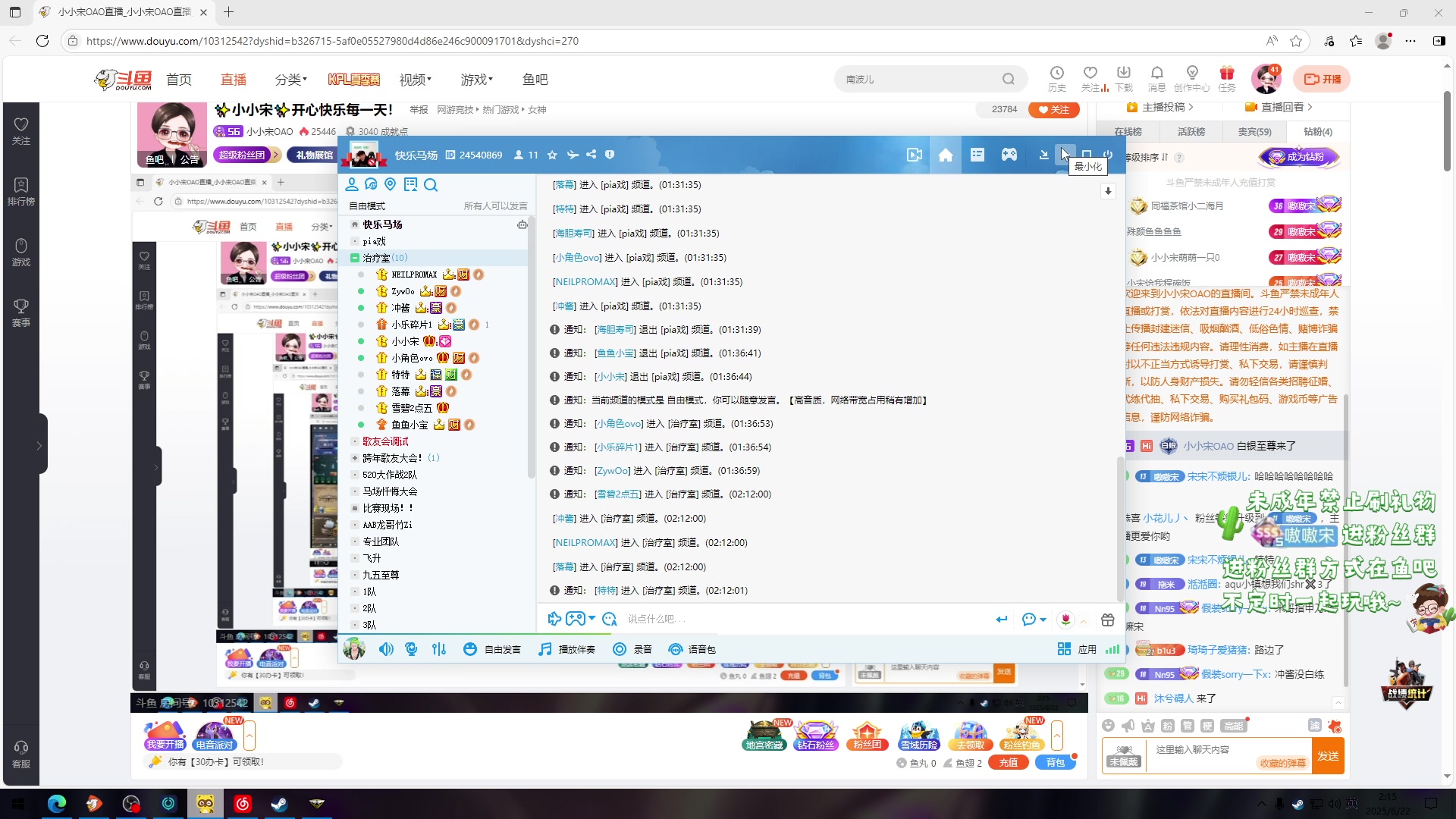Toggle YY free speech mode button

[491, 649]
